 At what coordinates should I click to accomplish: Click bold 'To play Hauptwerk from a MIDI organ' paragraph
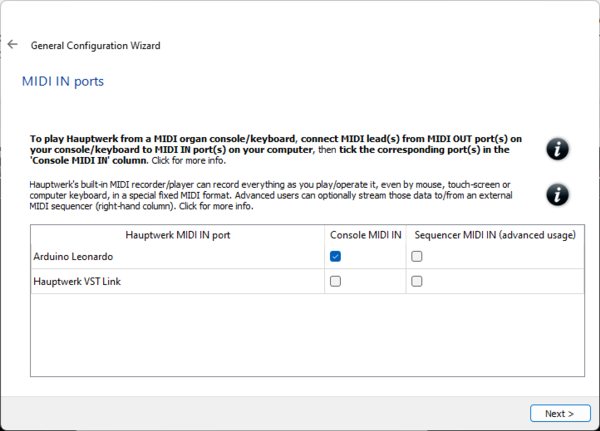[276, 149]
